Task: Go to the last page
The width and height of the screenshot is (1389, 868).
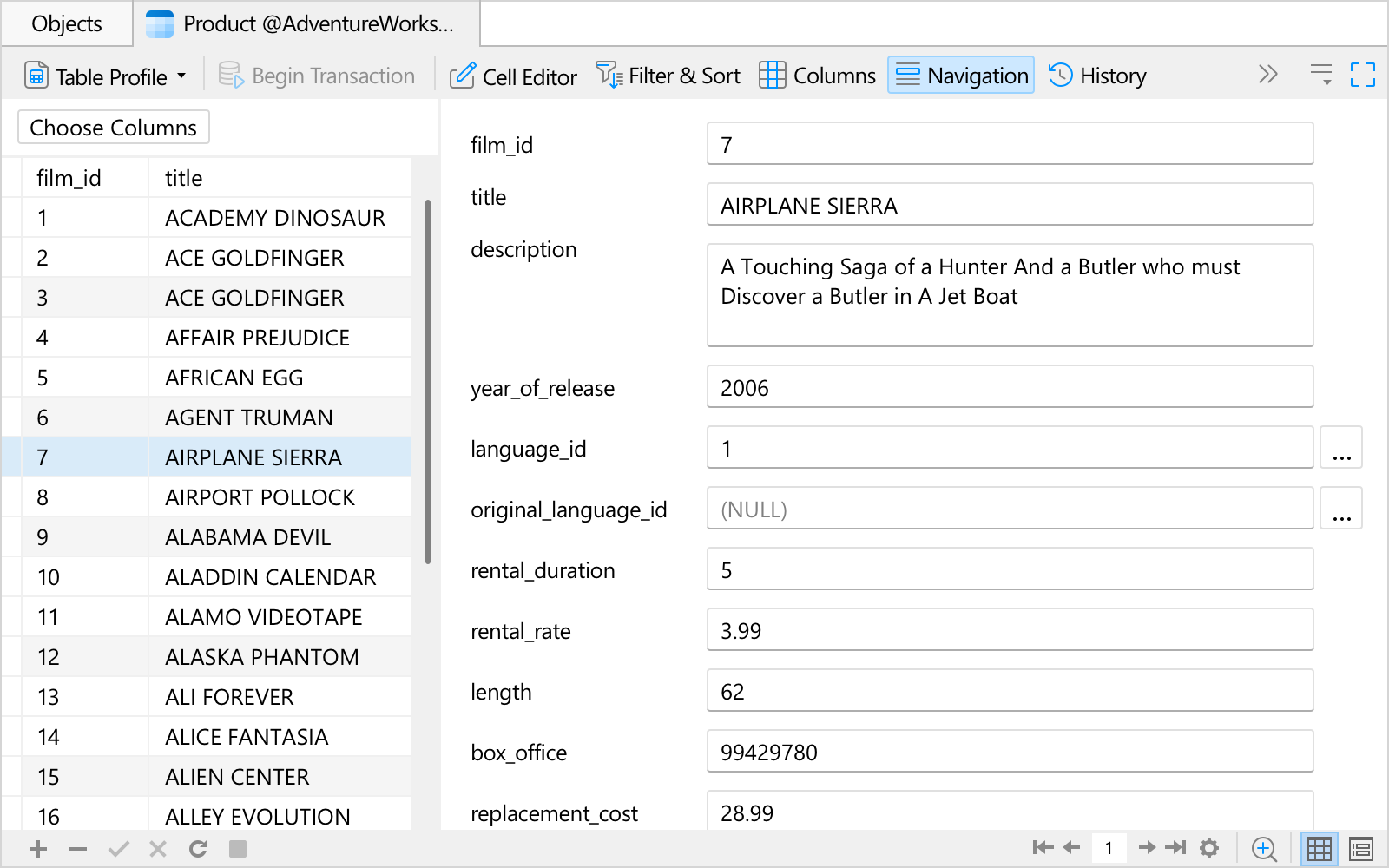Action: pos(1175,848)
